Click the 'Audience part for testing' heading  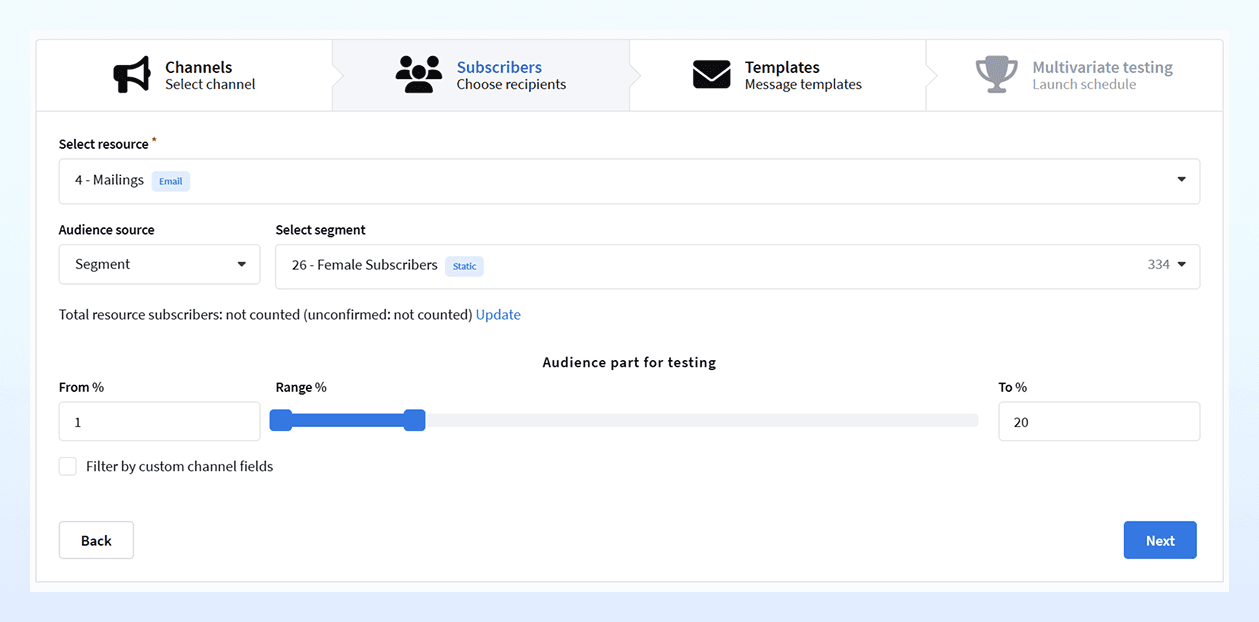pyautogui.click(x=629, y=363)
